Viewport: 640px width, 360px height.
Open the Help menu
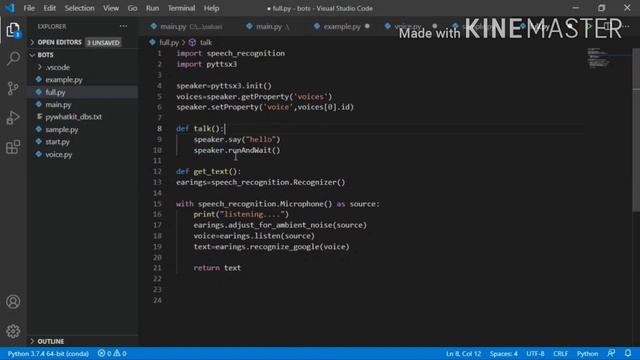211,8
